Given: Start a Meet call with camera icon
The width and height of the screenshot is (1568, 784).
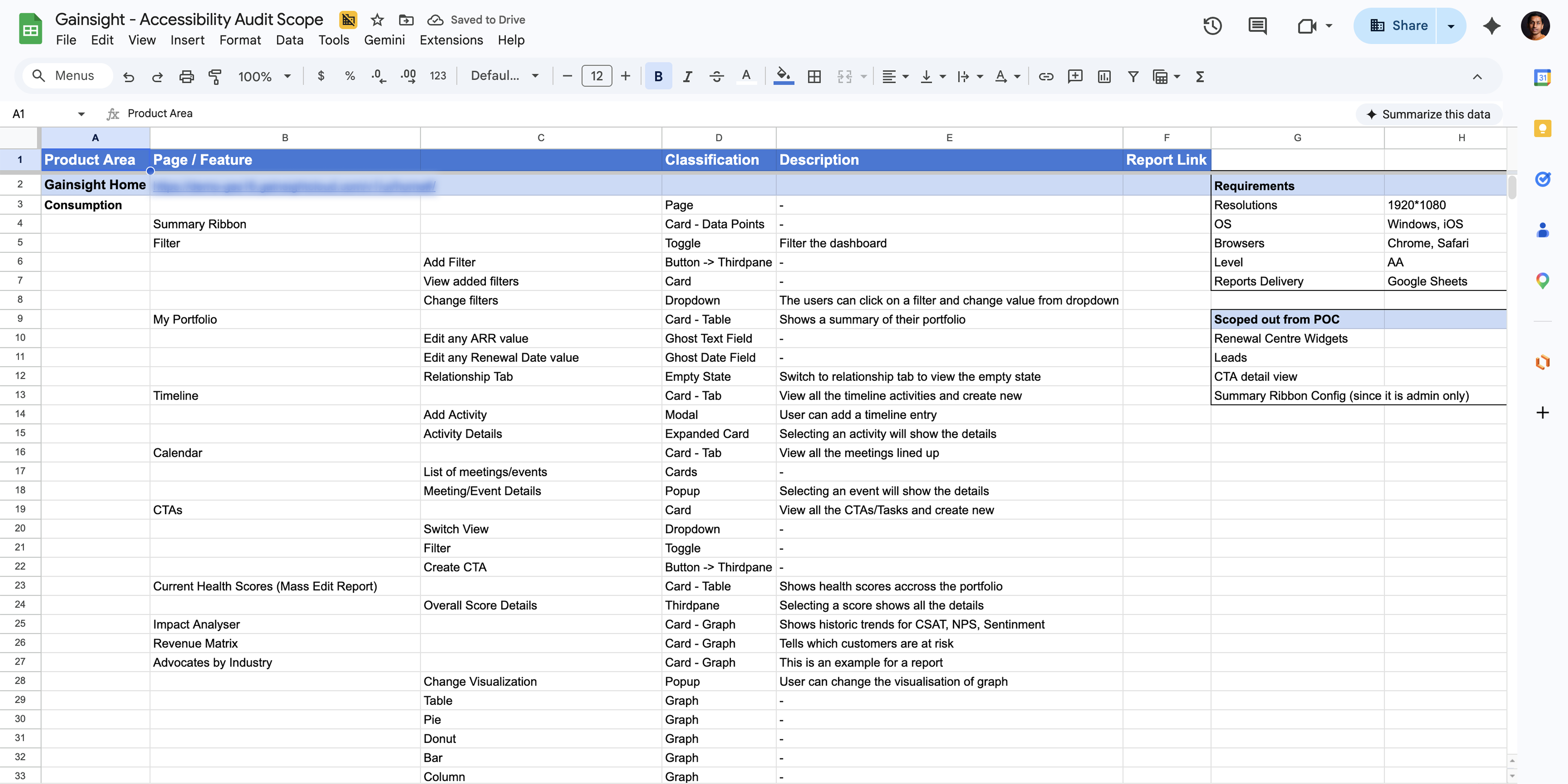Looking at the screenshot, I should 1307,26.
